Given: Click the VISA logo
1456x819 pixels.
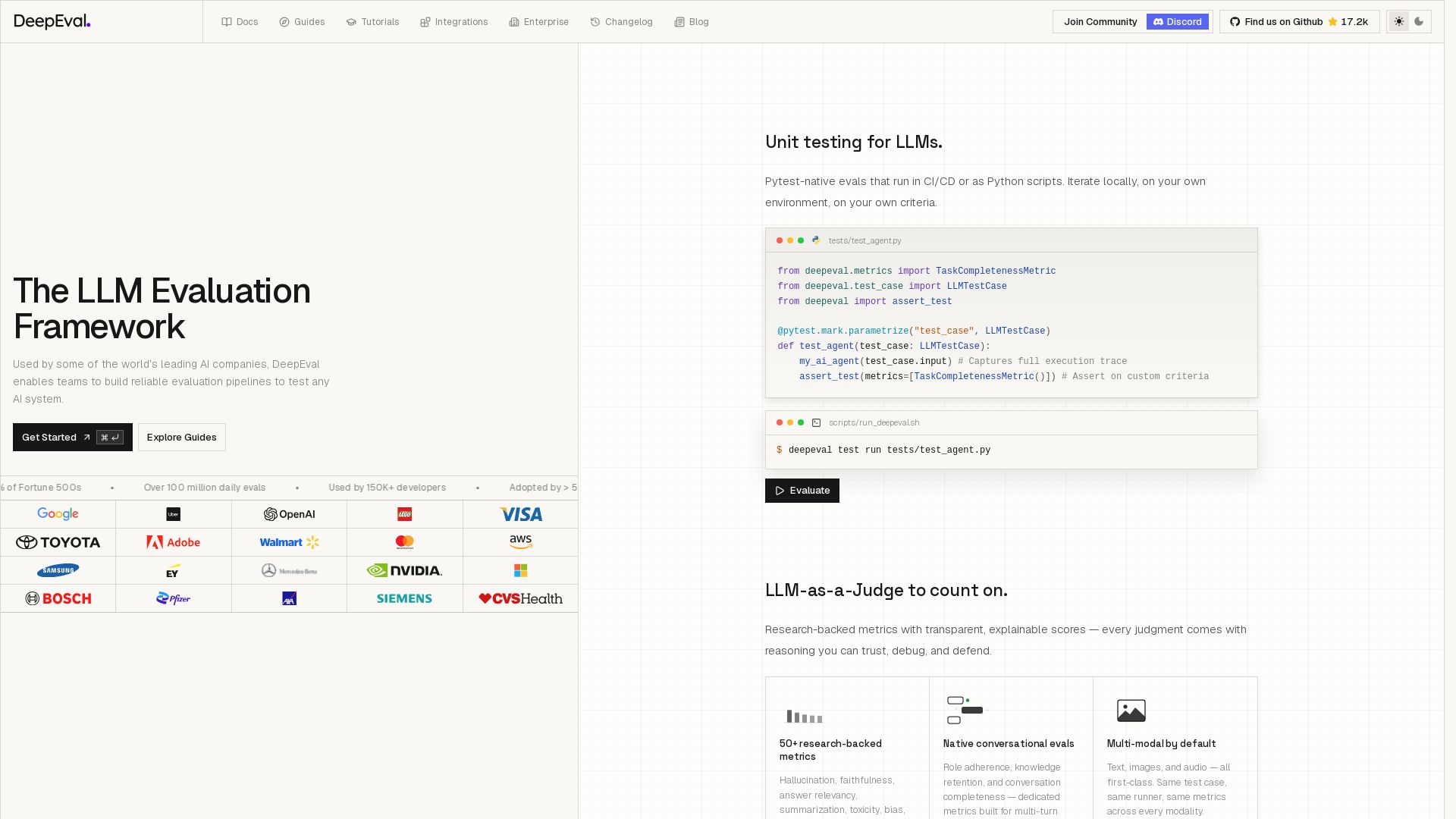Looking at the screenshot, I should pos(521,514).
